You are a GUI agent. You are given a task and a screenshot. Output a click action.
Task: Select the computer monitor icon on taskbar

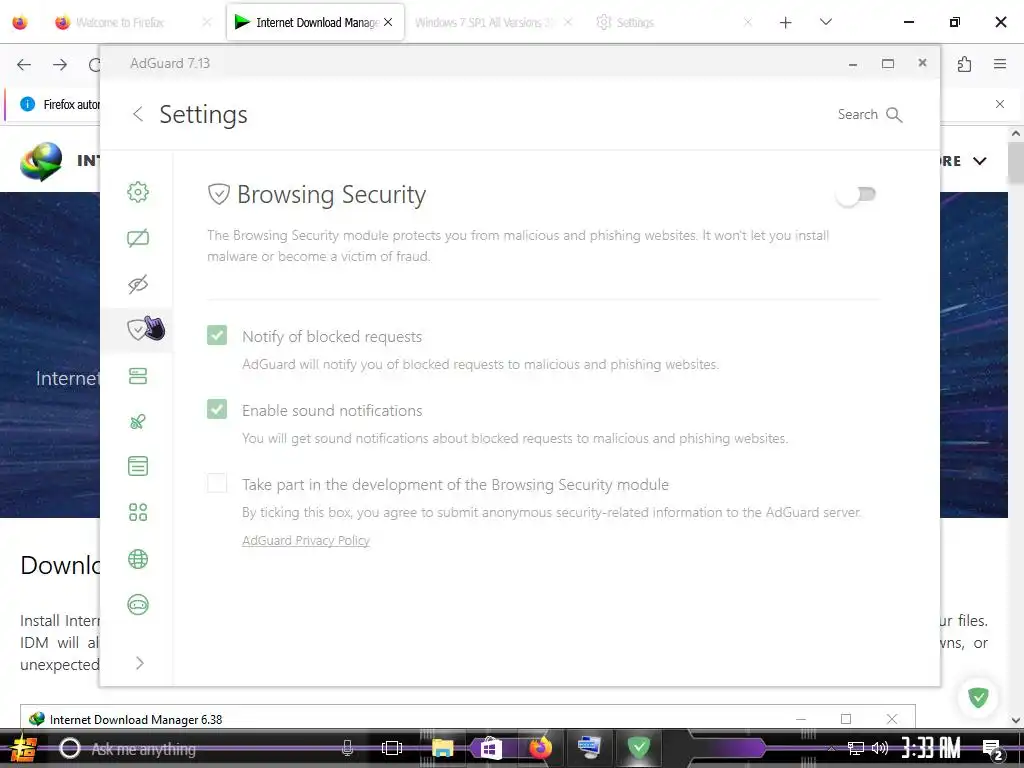(x=589, y=748)
